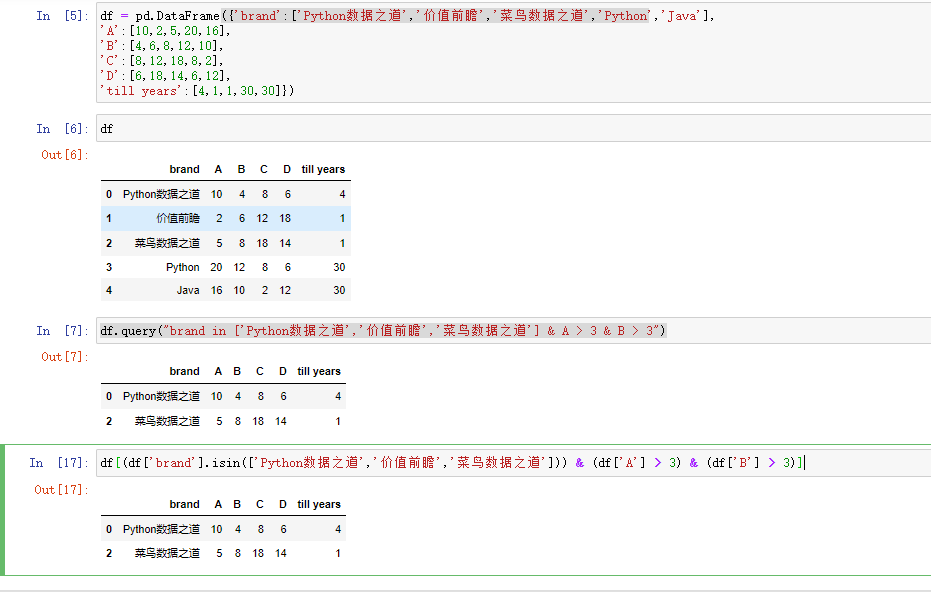Image resolution: width=931 pixels, height=592 pixels.
Task: Click the value 20 in the Python row
Action: (x=216, y=267)
